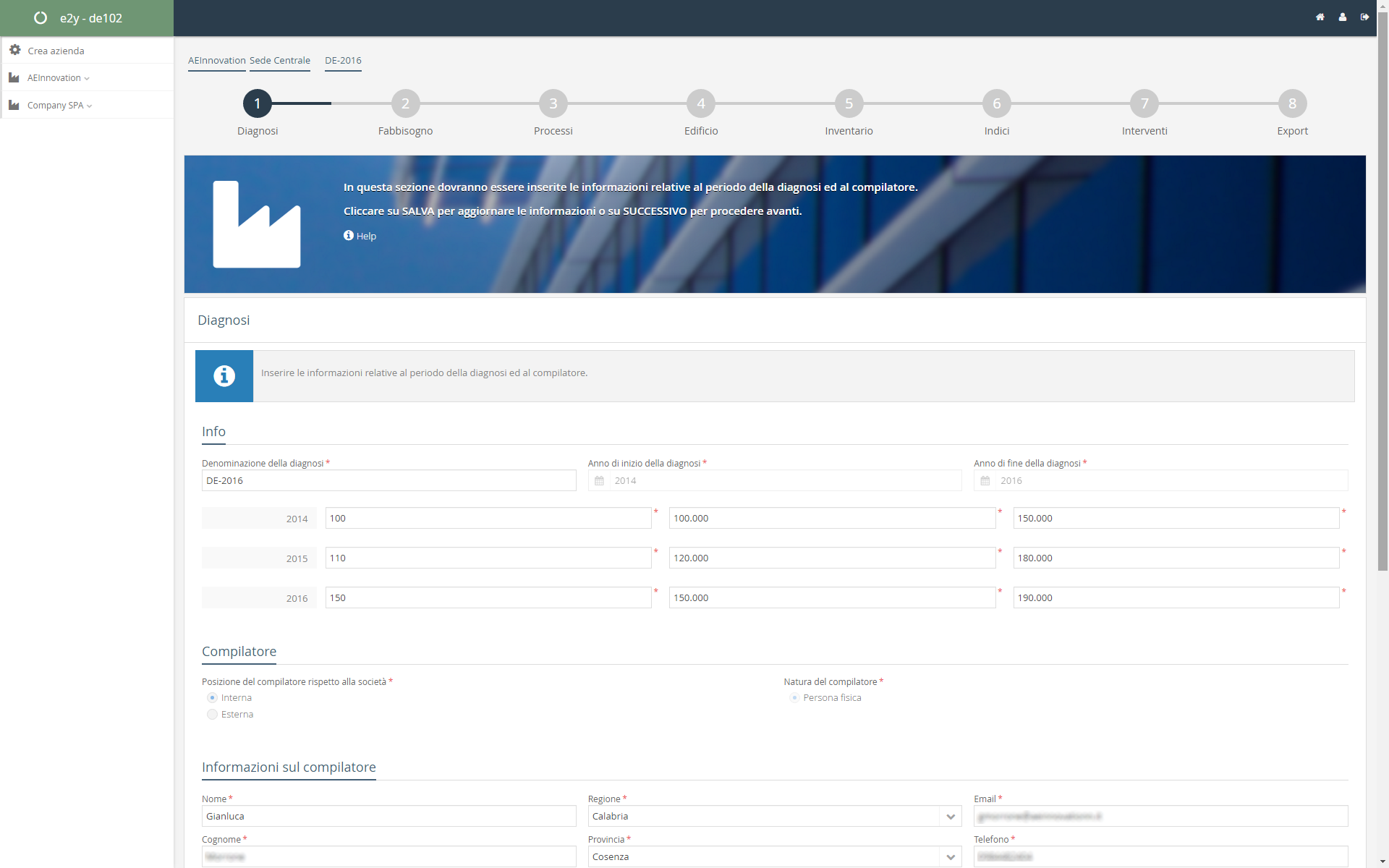Click the 2014 row field with value 100
This screenshot has height=868, width=1389.
(x=488, y=518)
